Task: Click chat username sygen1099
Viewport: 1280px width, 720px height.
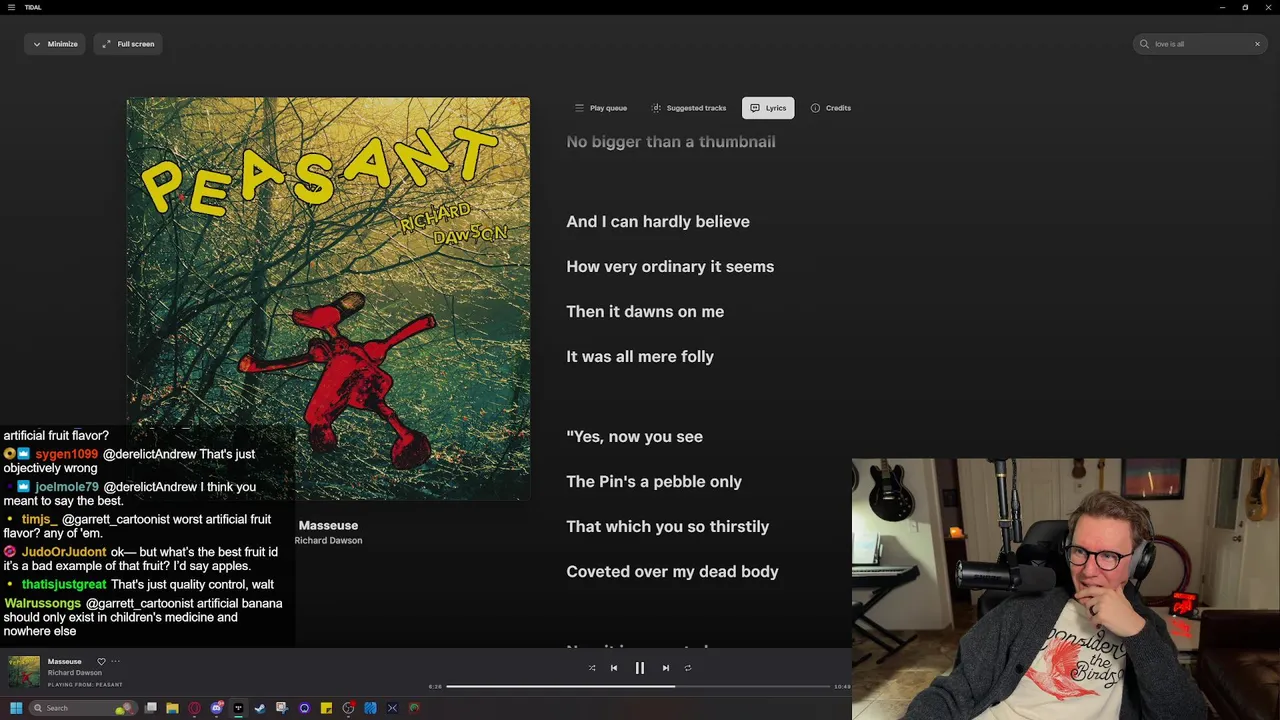Action: (67, 454)
